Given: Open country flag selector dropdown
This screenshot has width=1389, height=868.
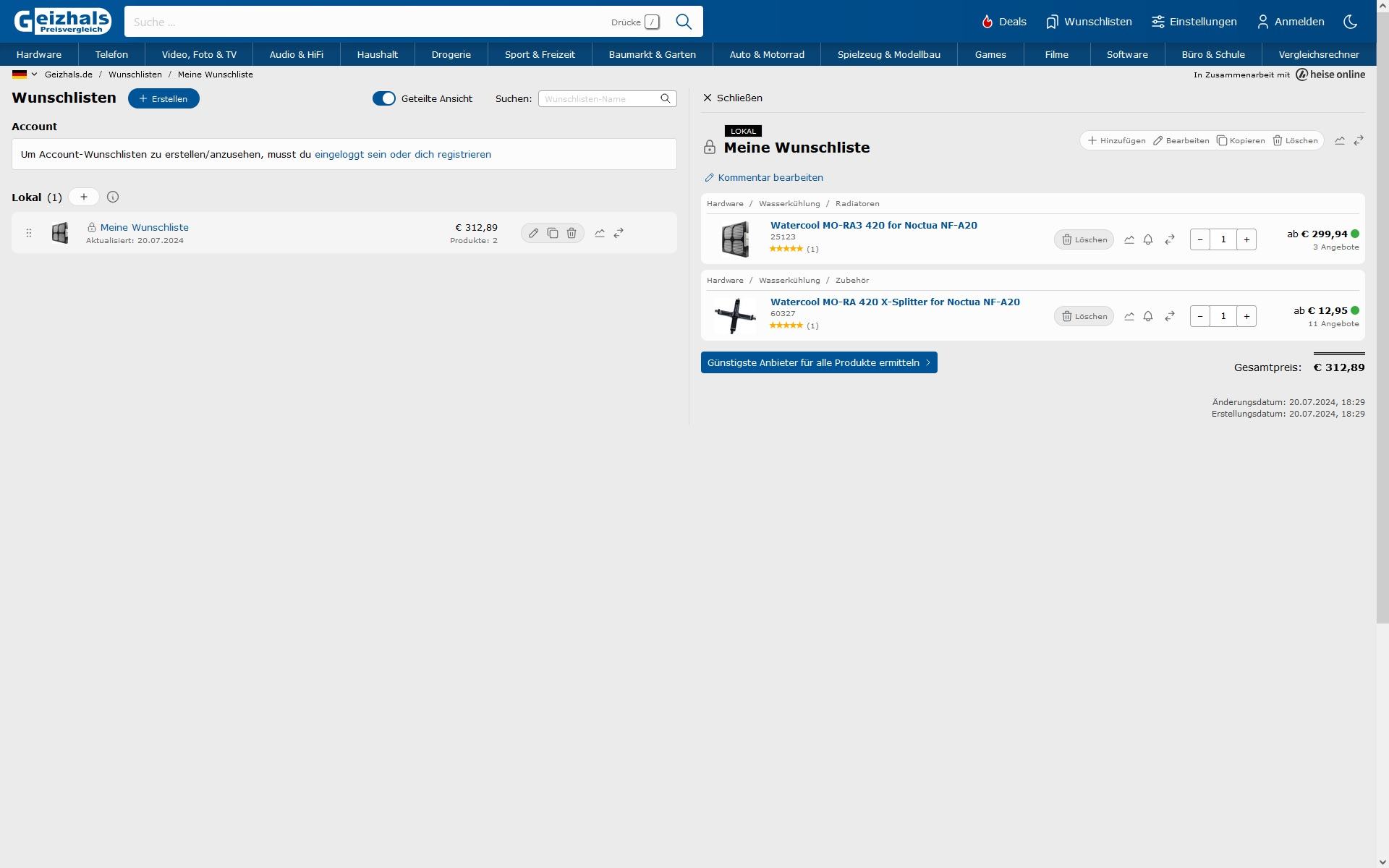Looking at the screenshot, I should [x=25, y=75].
